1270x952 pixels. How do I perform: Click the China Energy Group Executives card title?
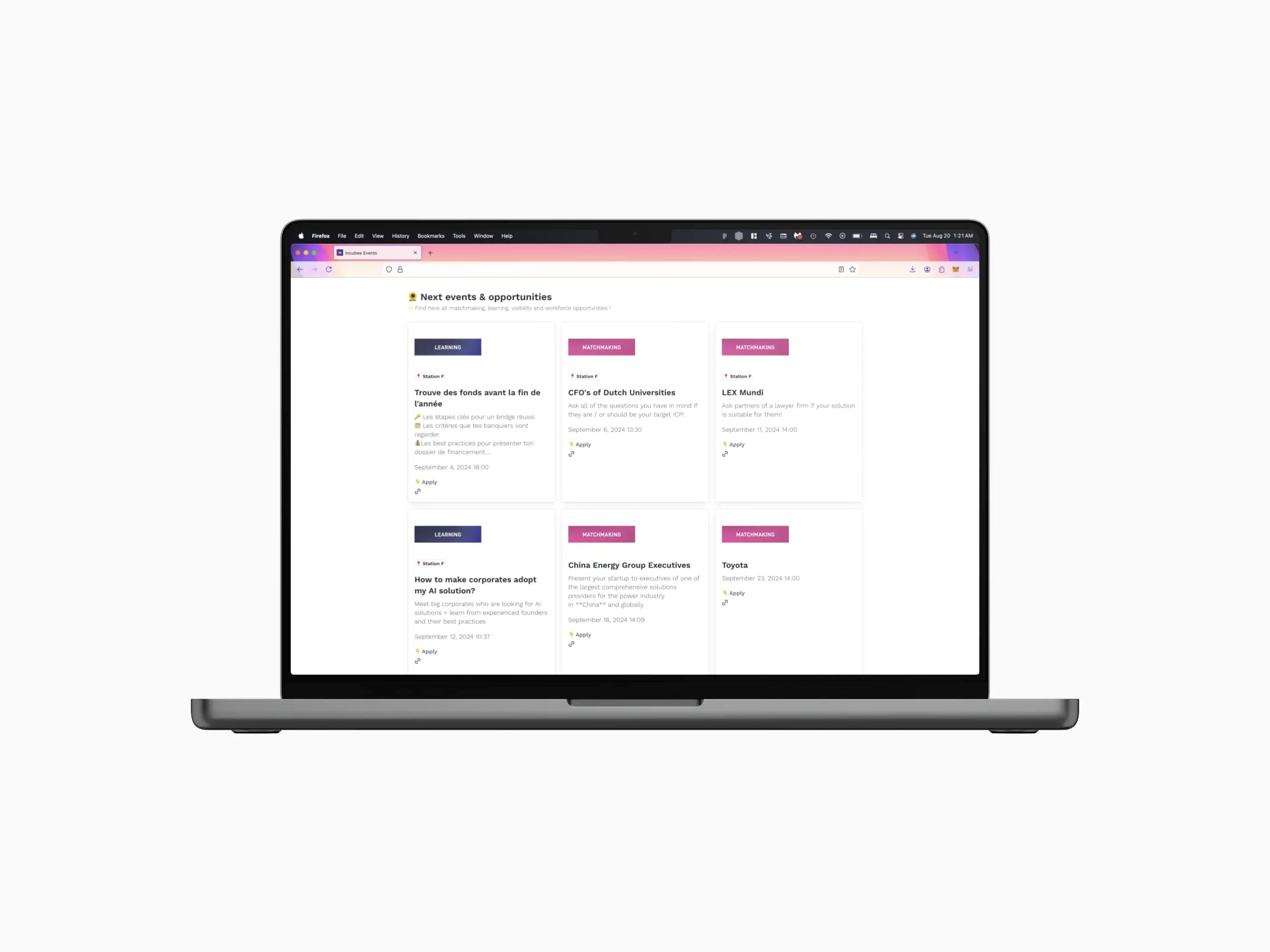629,565
